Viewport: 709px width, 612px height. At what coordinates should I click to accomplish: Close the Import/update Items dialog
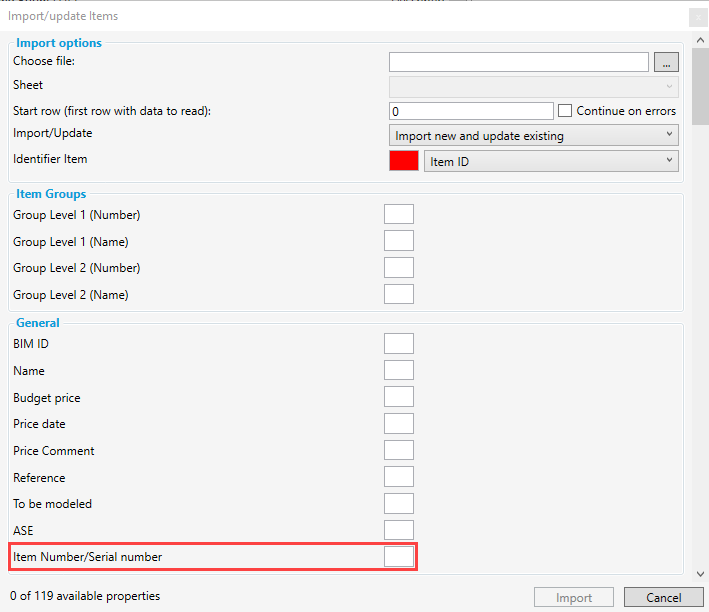697,17
